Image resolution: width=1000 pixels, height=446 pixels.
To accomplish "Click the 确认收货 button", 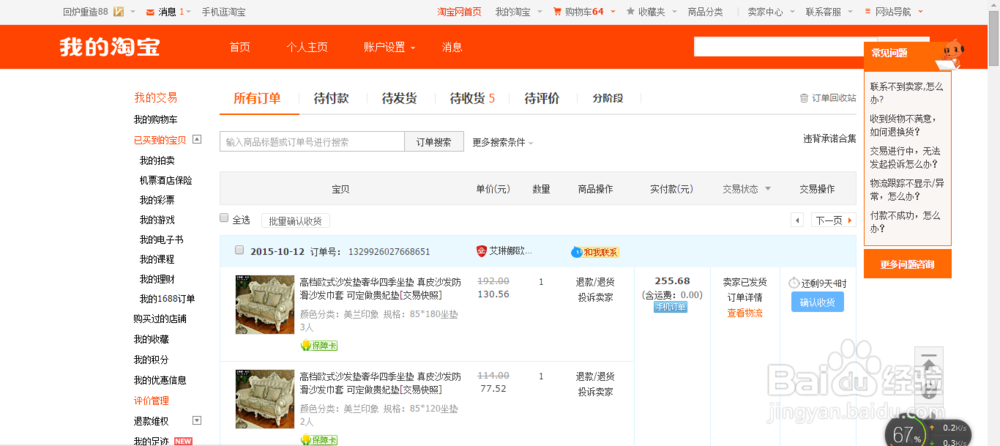I will (x=818, y=302).
